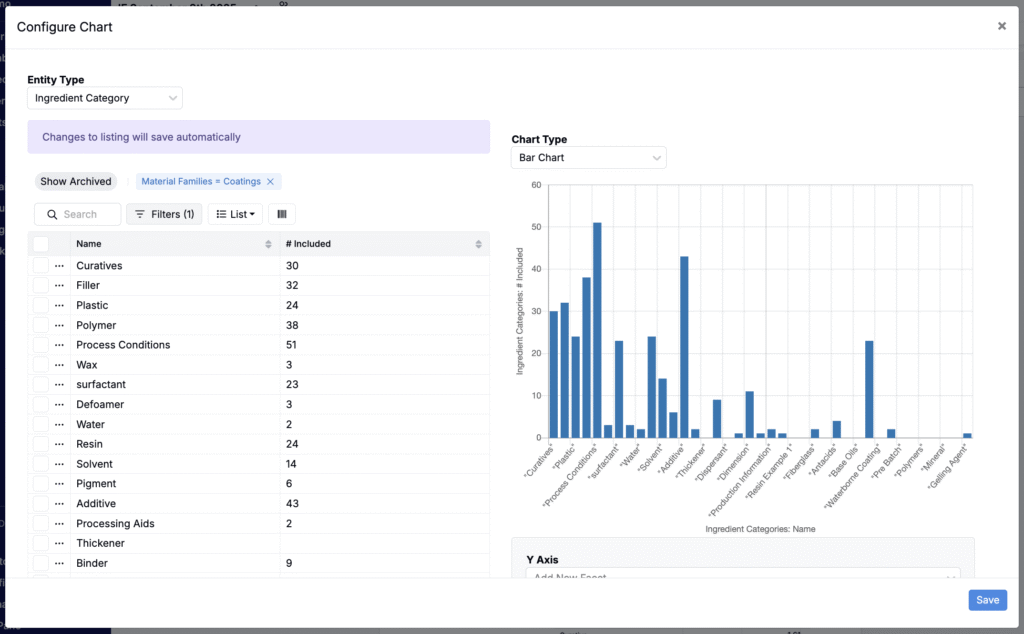Select the Process Conditions row checkbox

tap(41, 345)
